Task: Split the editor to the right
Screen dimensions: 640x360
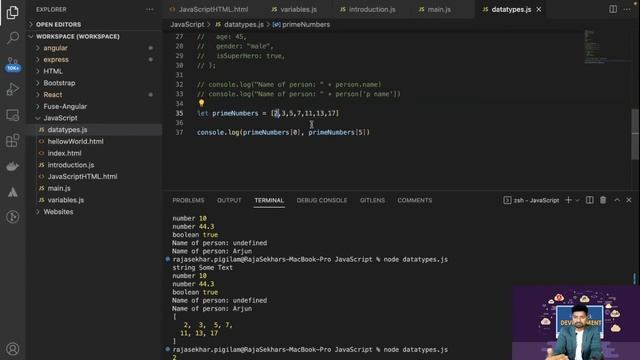Action: (x=613, y=9)
